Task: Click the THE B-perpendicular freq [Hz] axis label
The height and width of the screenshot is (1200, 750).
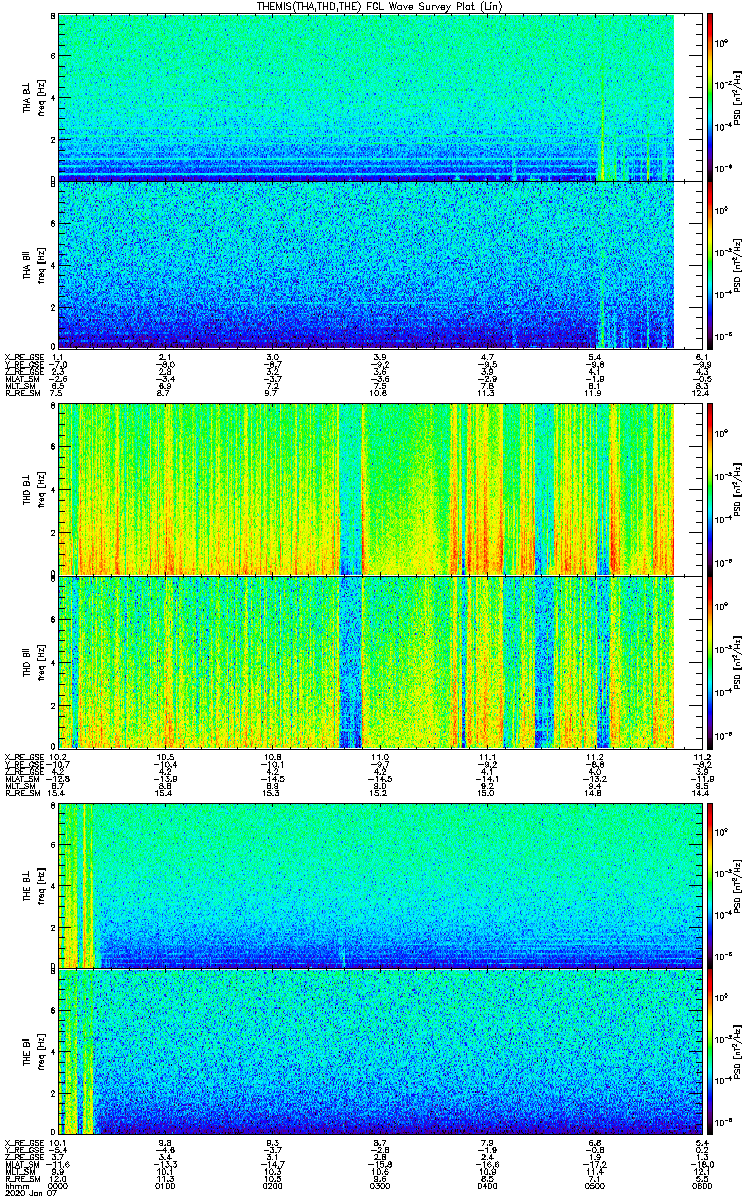Action: pyautogui.click(x=42, y=885)
